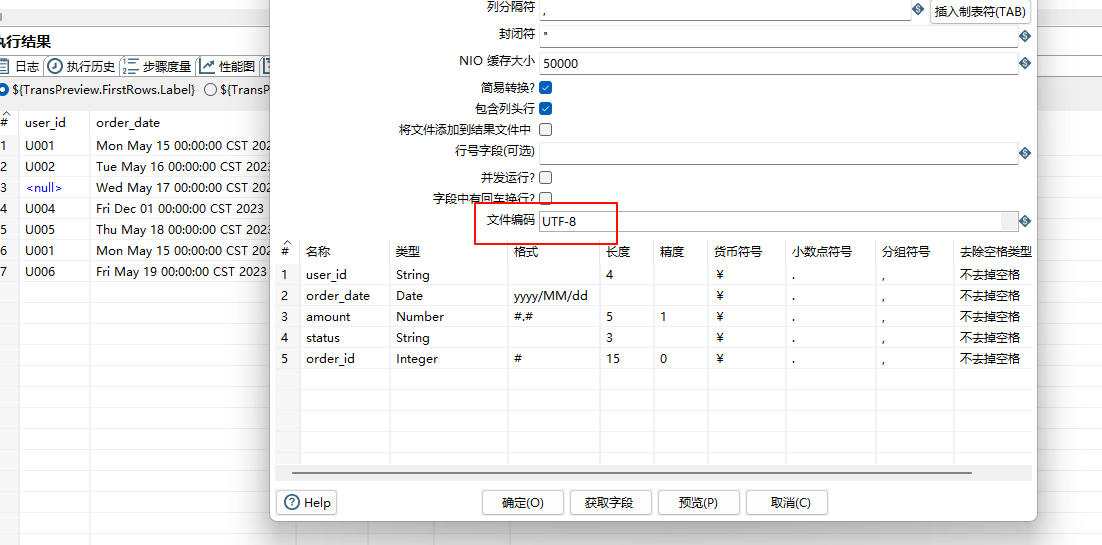This screenshot has width=1102, height=545.
Task: Click the order_date header in preview results
Action: (x=180, y=122)
